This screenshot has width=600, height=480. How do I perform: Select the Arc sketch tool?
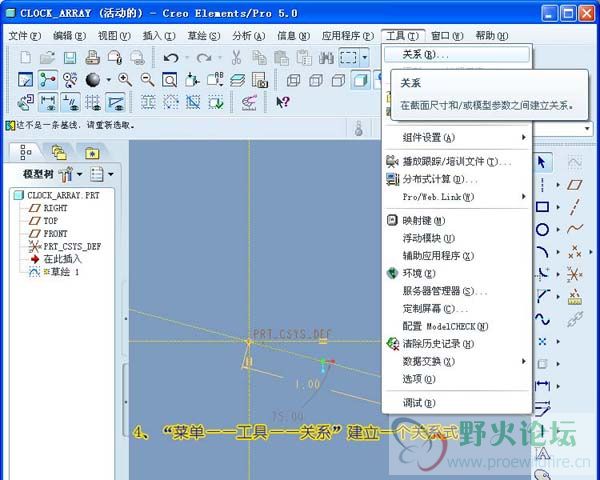(x=542, y=252)
